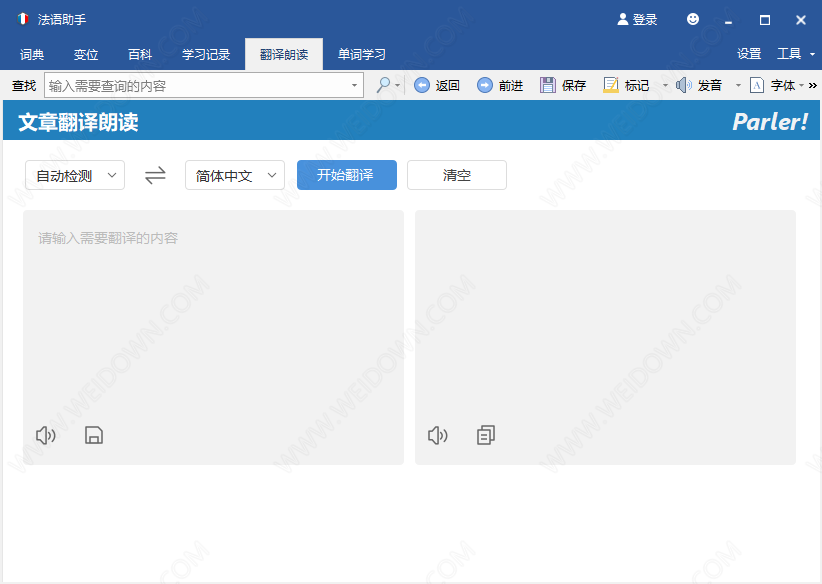822x584 pixels.
Task: Open the 自动检测 source language dropdown
Action: click(75, 175)
